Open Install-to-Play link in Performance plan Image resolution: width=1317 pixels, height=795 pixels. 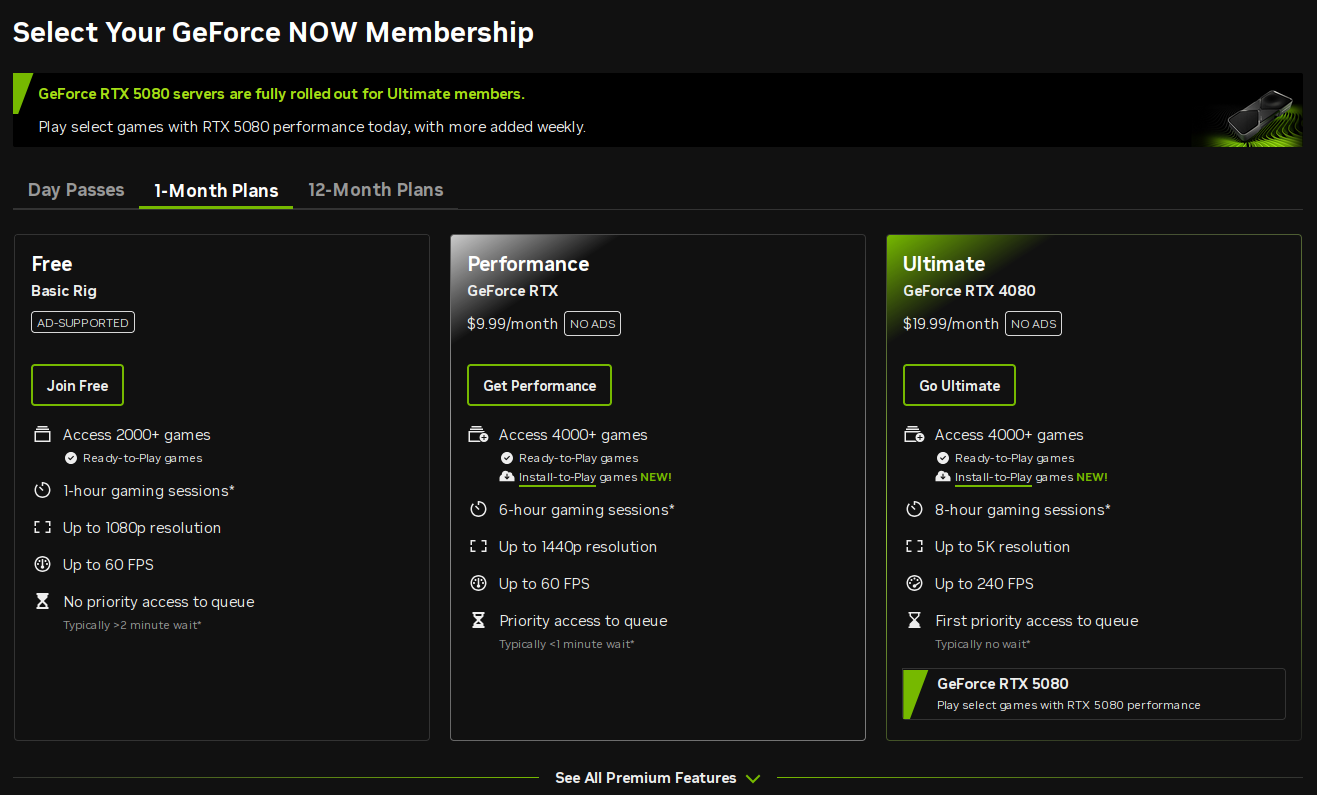[557, 477]
